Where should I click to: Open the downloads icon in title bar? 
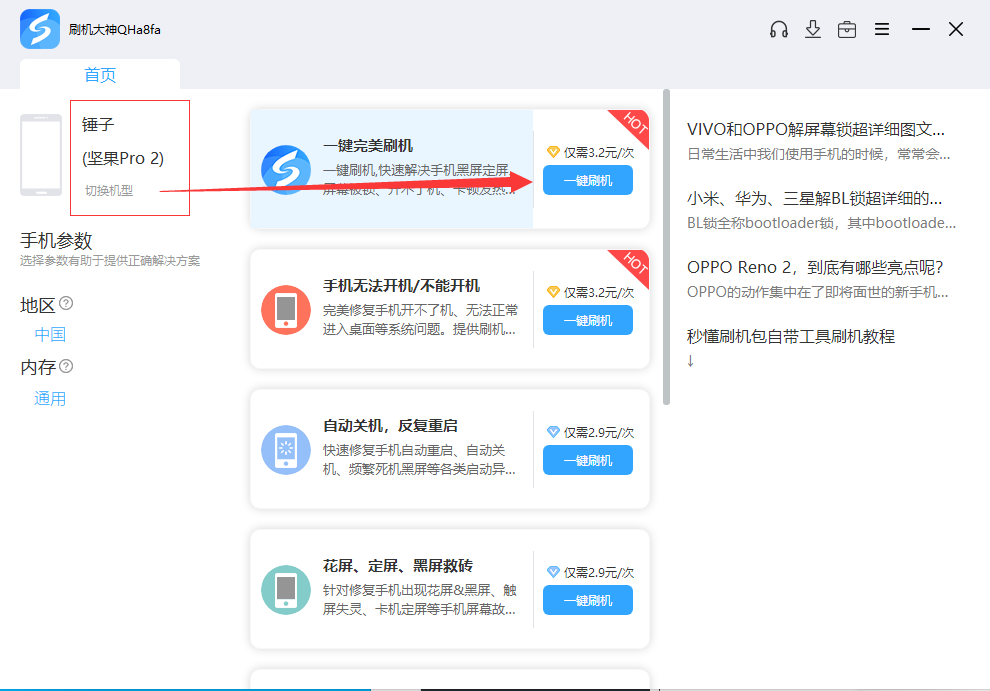[x=813, y=29]
